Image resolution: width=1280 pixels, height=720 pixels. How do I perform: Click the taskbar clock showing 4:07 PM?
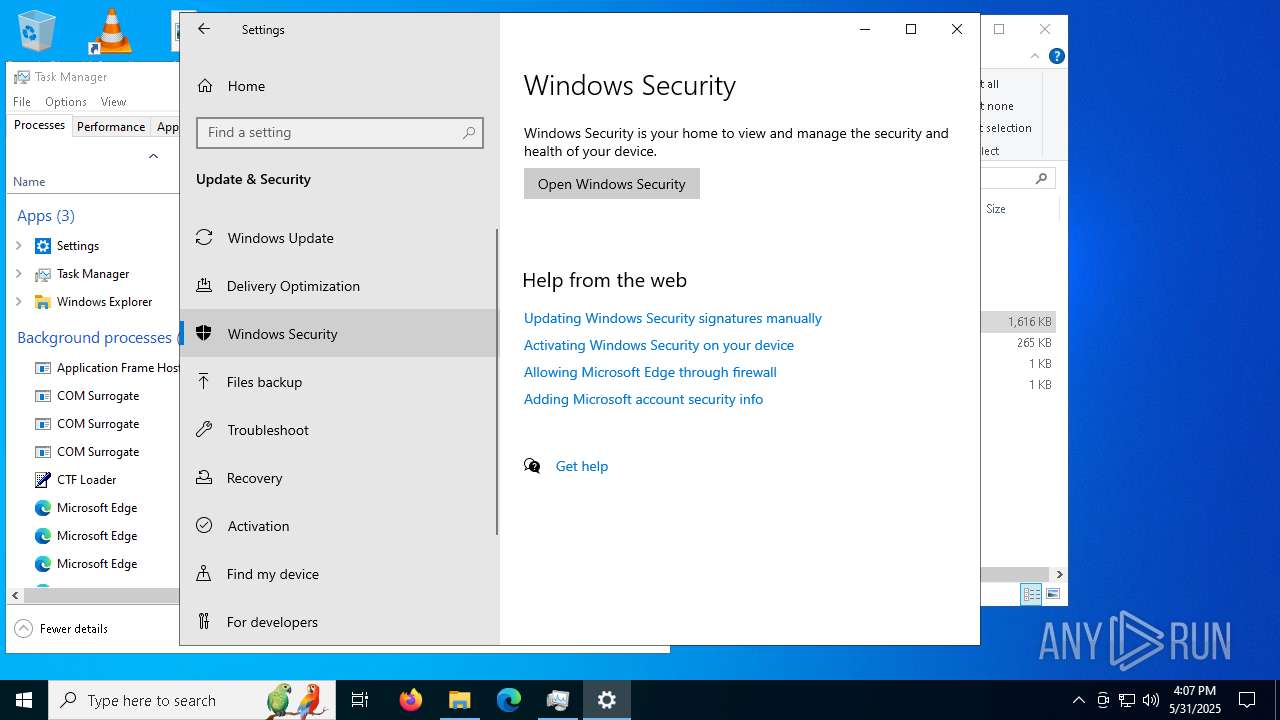[x=1195, y=700]
